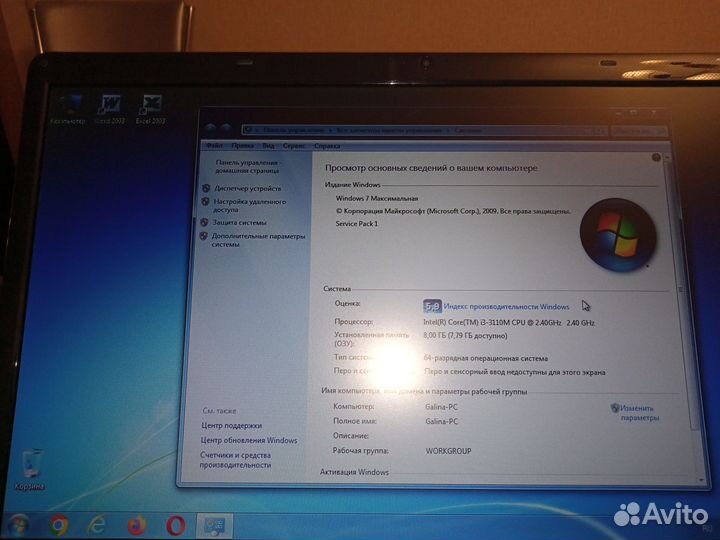Launch Firefox from the taskbar
Viewport: 720px width, 540px height.
coord(136,526)
